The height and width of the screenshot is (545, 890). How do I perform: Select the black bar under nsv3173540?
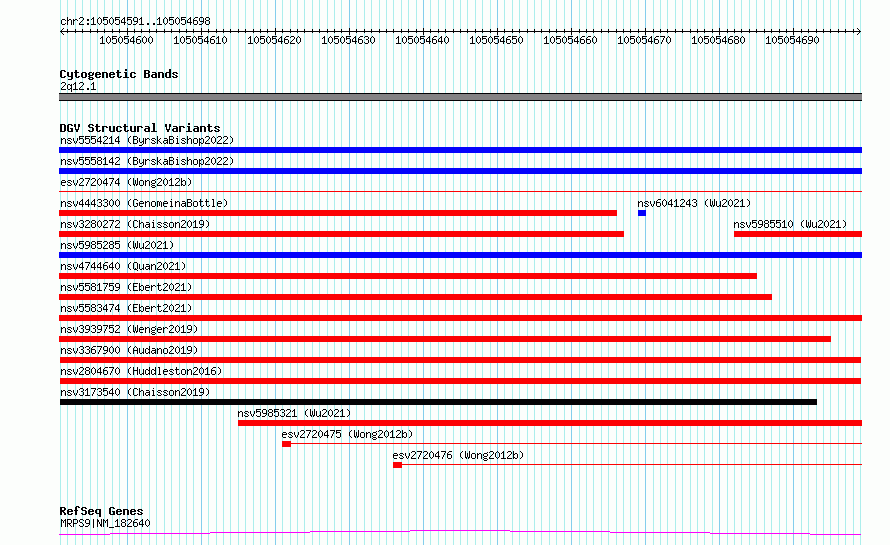438,402
